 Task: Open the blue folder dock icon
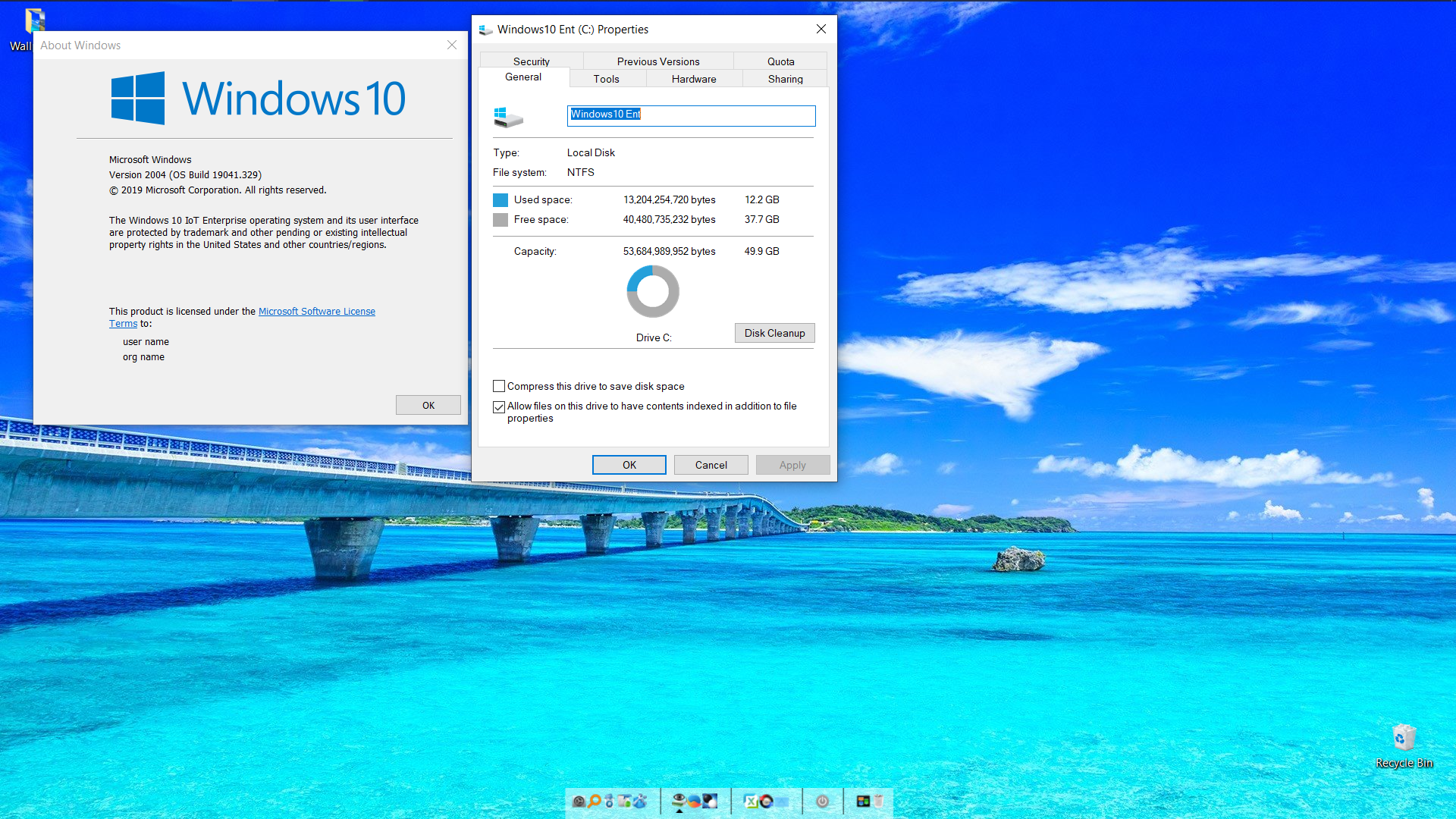pyautogui.click(x=781, y=802)
